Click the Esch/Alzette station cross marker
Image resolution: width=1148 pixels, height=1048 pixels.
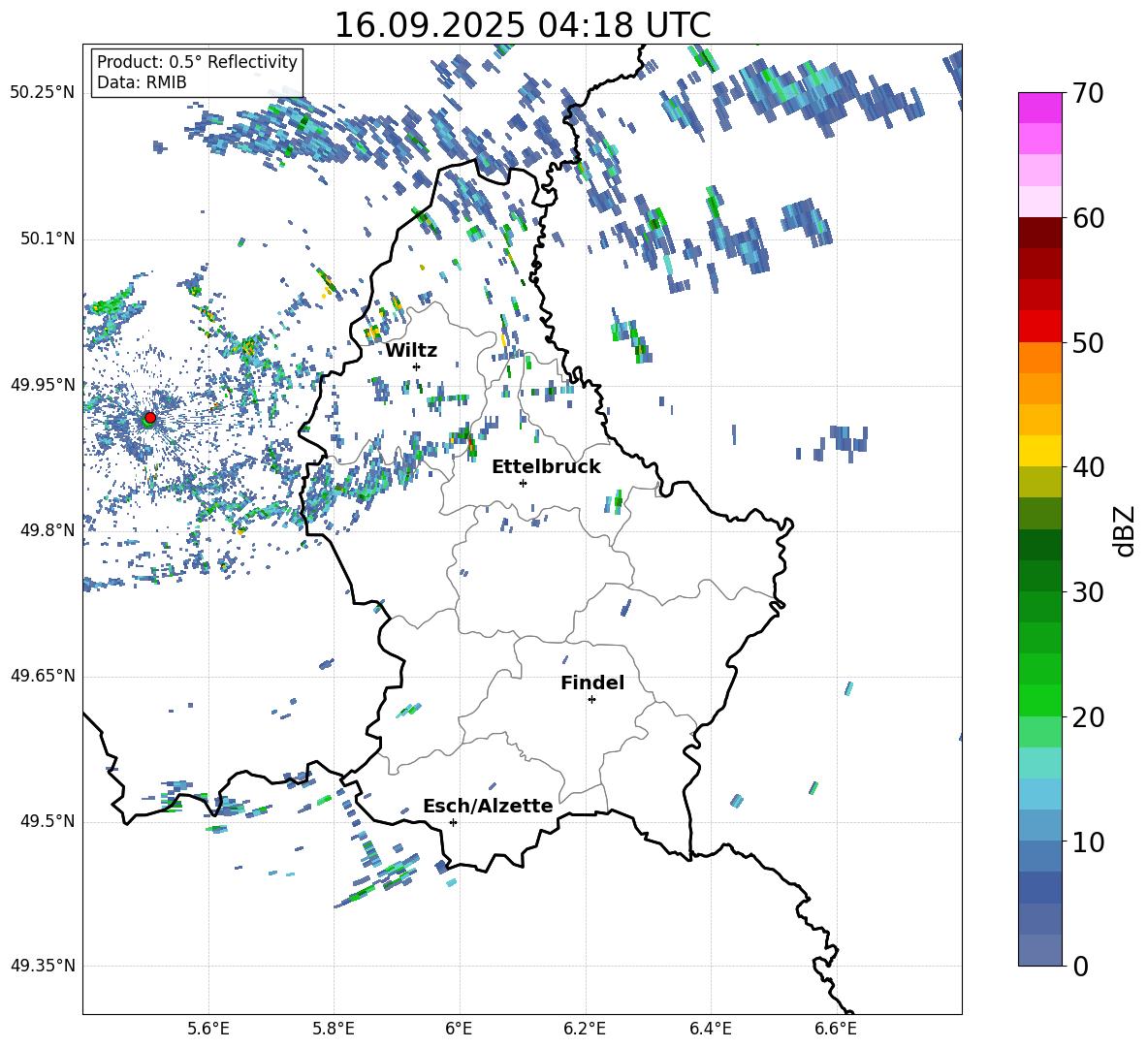point(453,822)
